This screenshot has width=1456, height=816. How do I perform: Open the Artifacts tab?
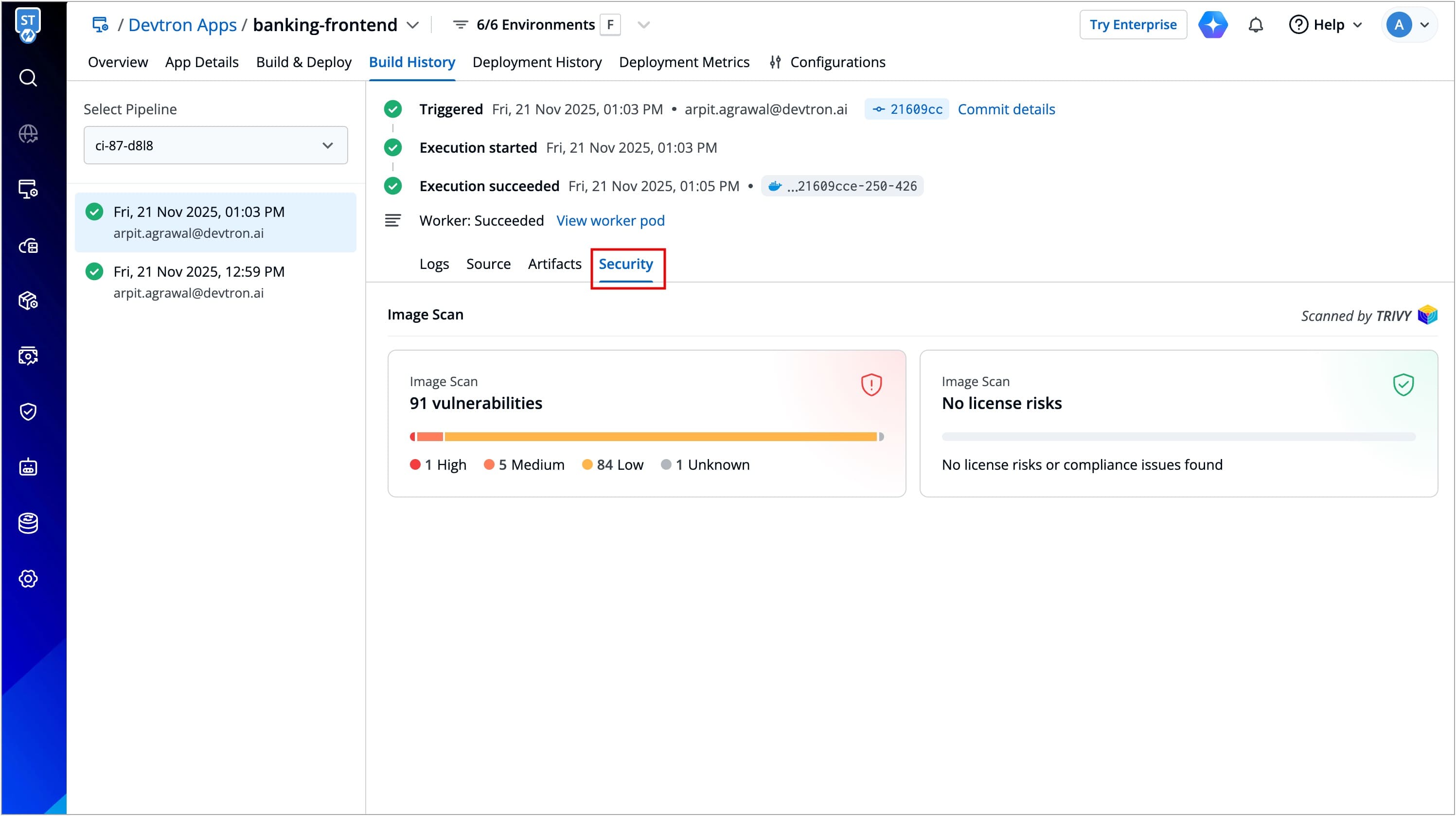click(554, 264)
